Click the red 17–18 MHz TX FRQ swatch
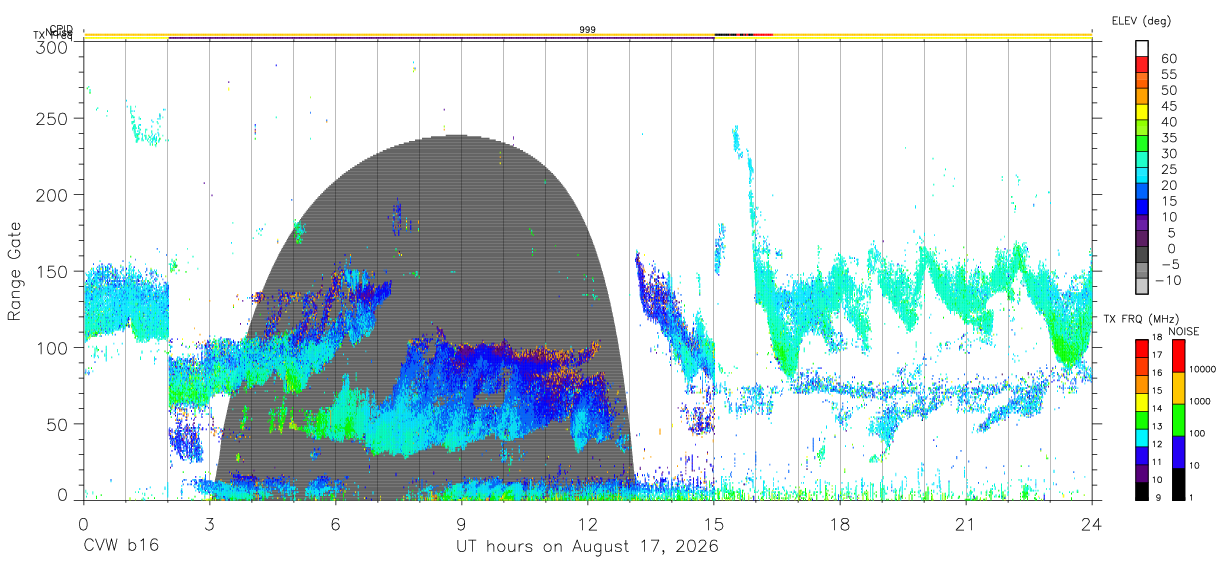This screenshot has height=567, width=1228. pos(1141,348)
